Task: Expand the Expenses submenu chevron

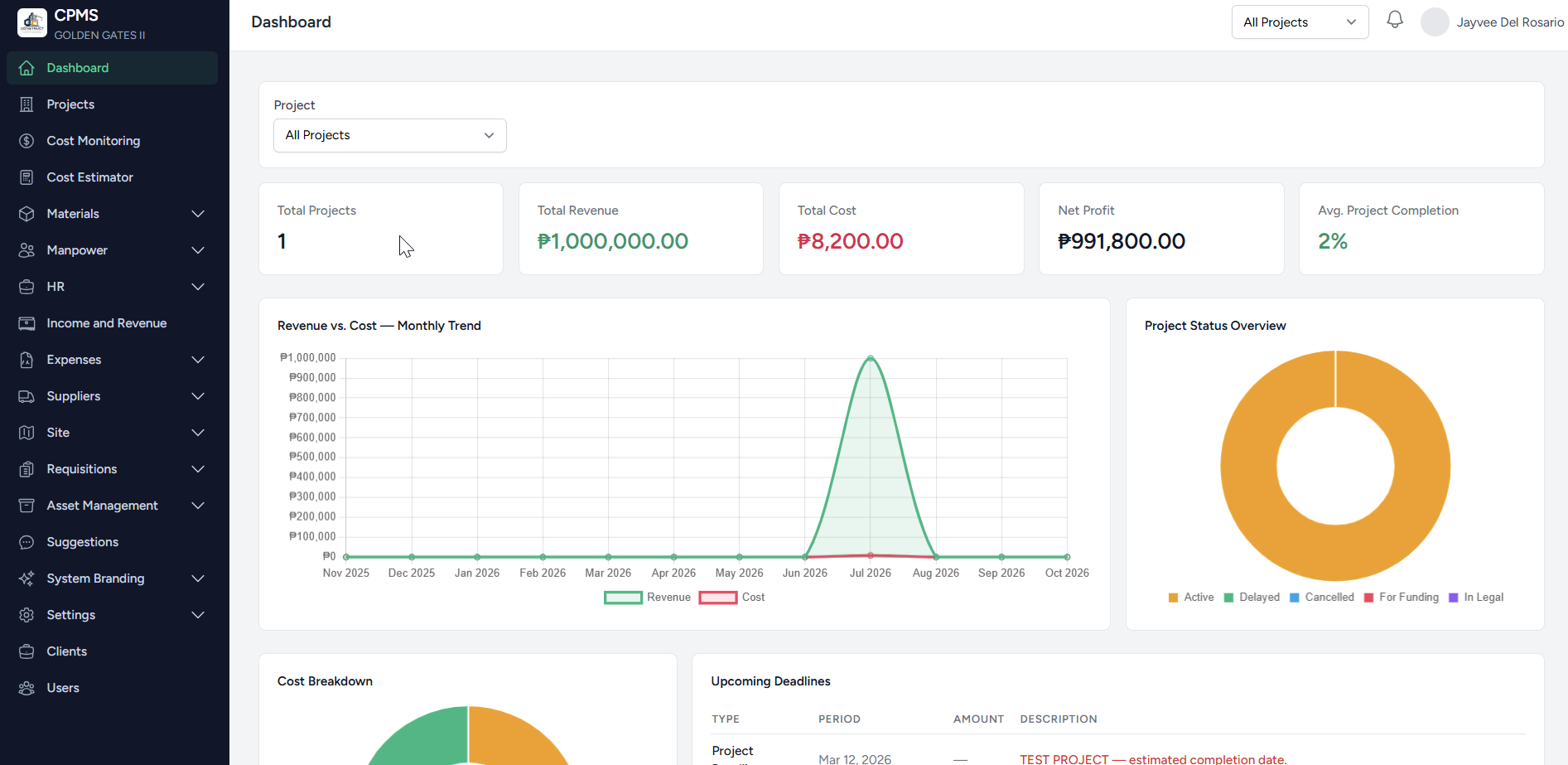Action: pyautogui.click(x=198, y=360)
